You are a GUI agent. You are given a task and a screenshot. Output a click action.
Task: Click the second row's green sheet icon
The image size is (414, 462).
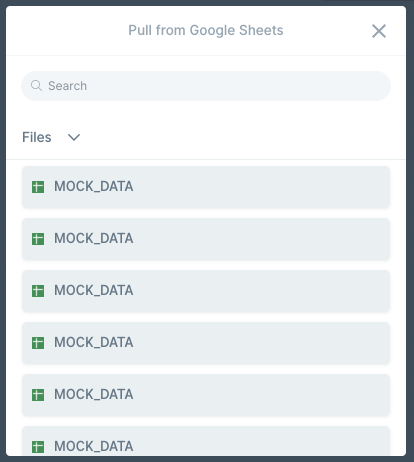[x=38, y=239]
